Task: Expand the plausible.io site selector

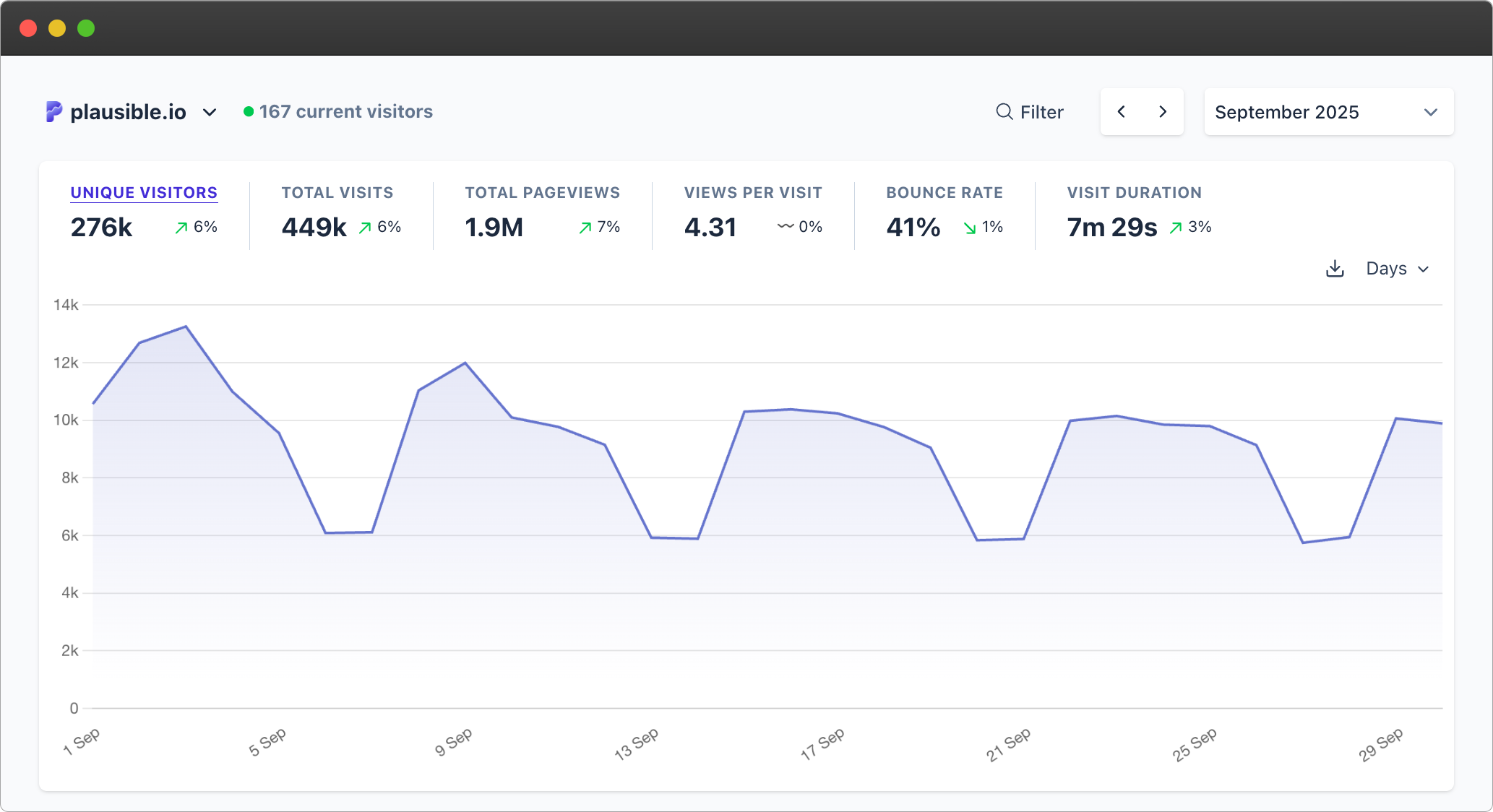Action: coord(210,113)
